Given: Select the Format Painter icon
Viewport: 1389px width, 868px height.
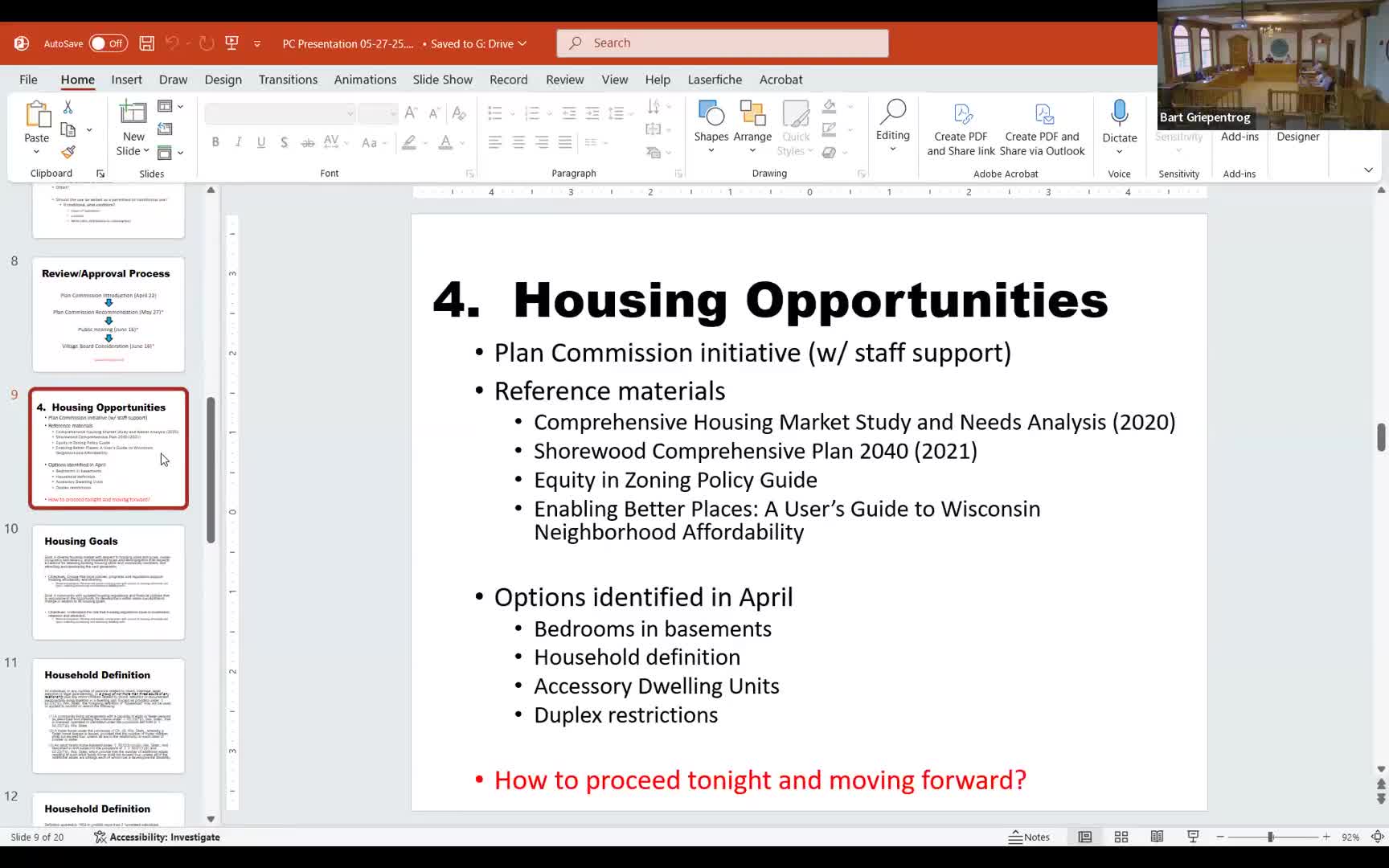Looking at the screenshot, I should coord(68,152).
